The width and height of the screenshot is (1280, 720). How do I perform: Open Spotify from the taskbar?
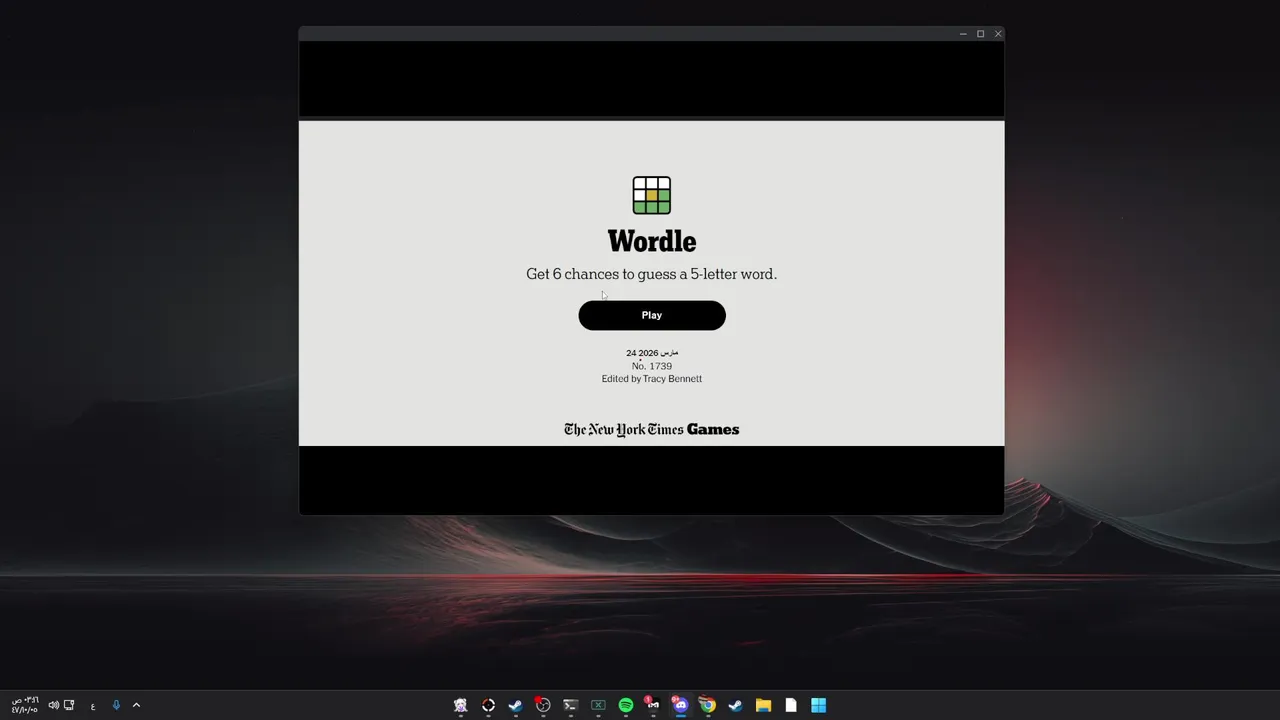[x=626, y=705]
